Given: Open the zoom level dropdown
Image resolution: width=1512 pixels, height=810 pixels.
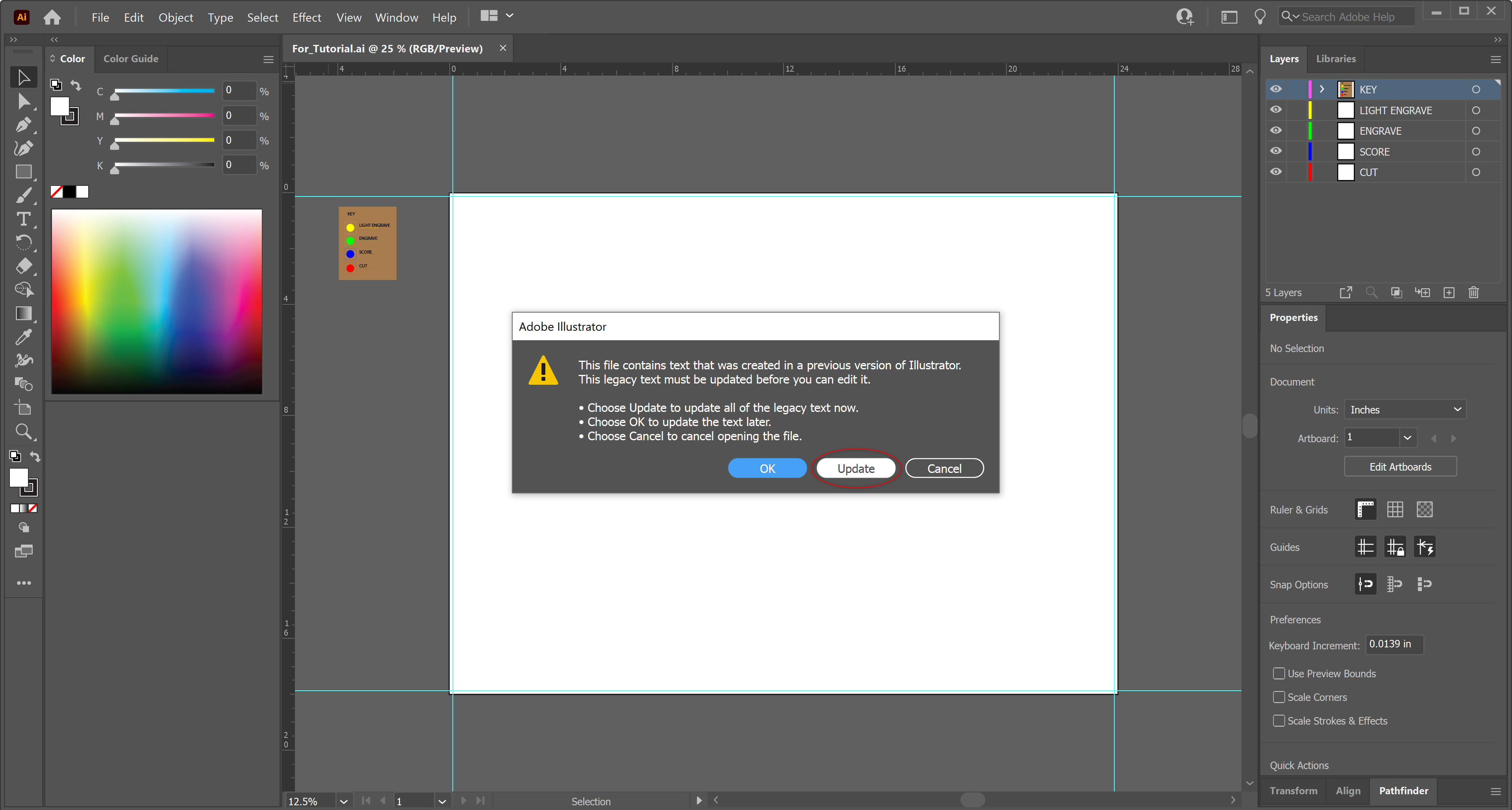Looking at the screenshot, I should pos(344,801).
